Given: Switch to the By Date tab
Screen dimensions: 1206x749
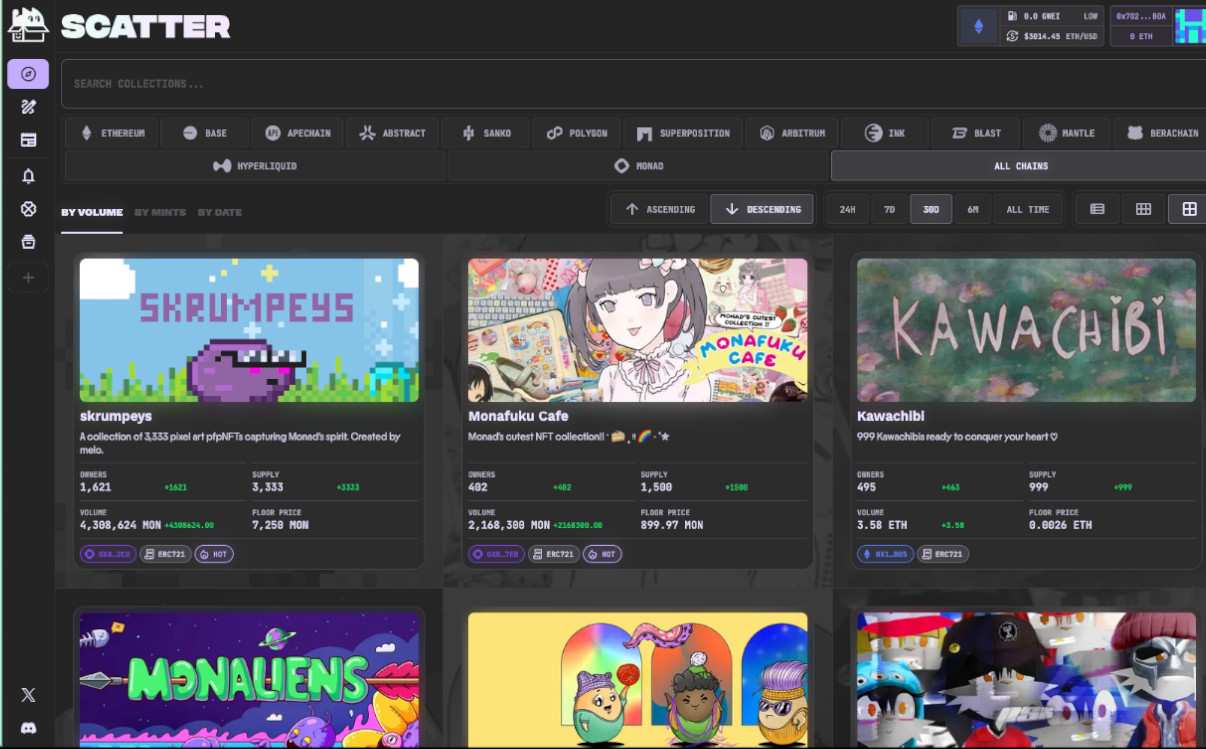Looking at the screenshot, I should [x=219, y=212].
